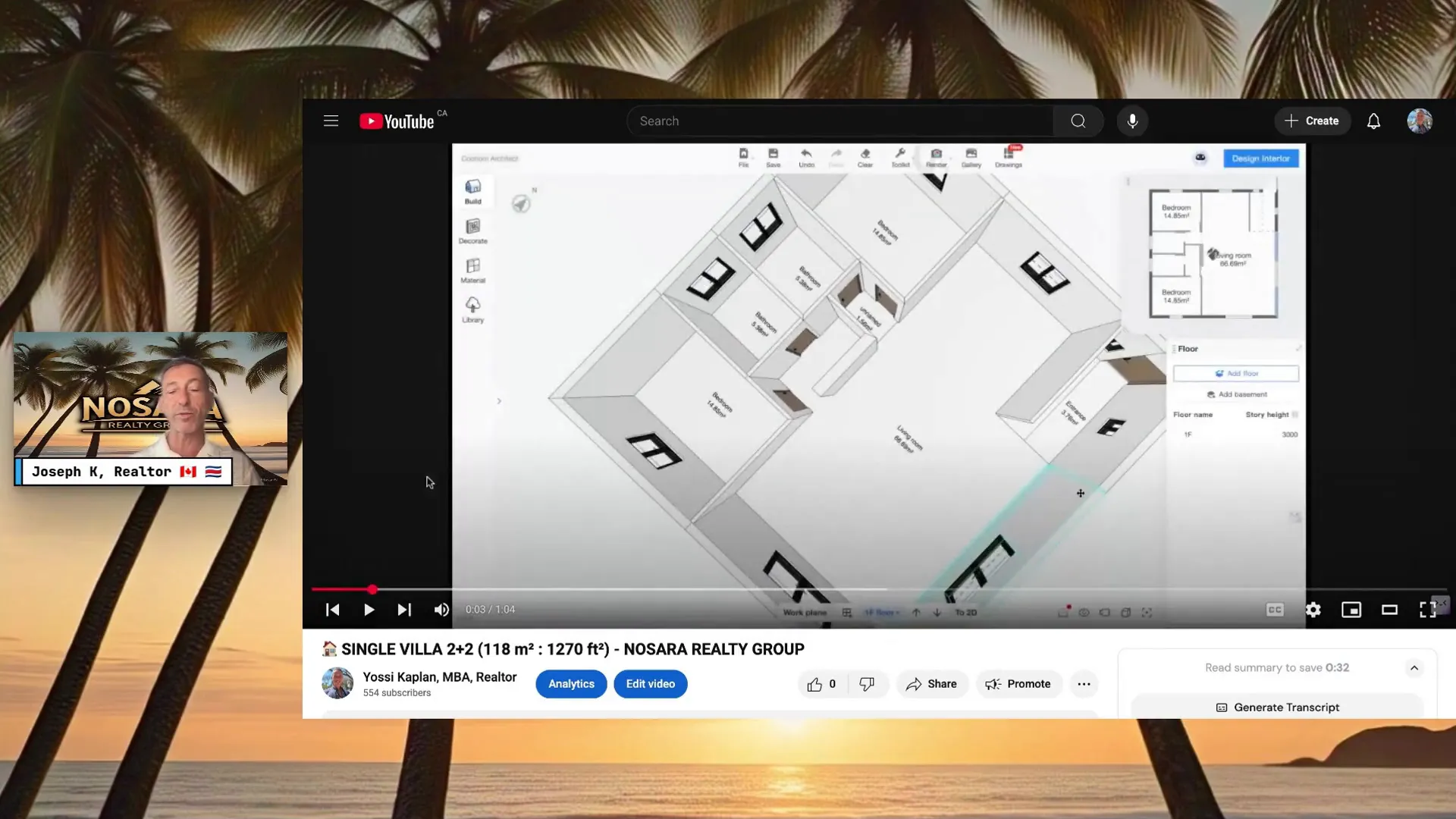Skip to next video
This screenshot has width=1456, height=819.
tap(404, 610)
